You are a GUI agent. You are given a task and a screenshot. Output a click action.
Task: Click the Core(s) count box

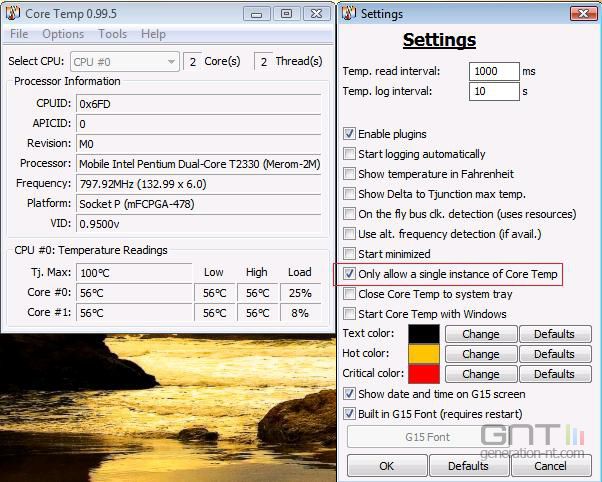193,62
